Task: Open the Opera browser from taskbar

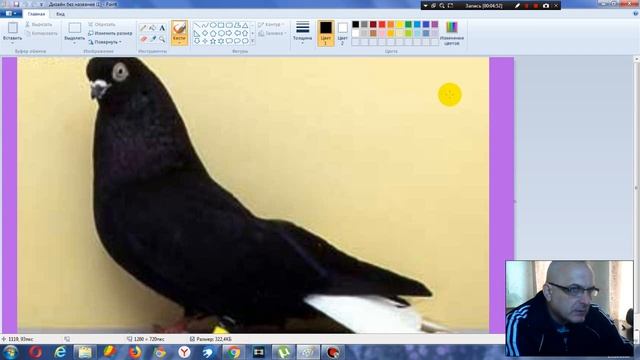Action: coord(35,352)
